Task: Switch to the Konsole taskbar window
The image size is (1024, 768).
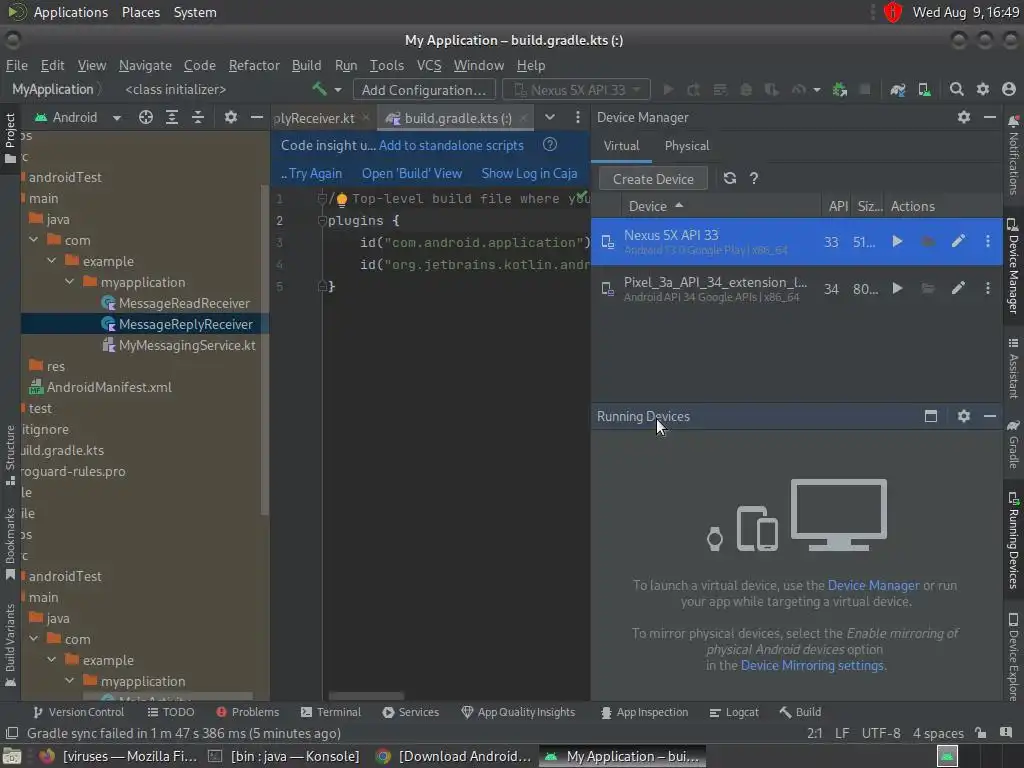Action: 285,756
